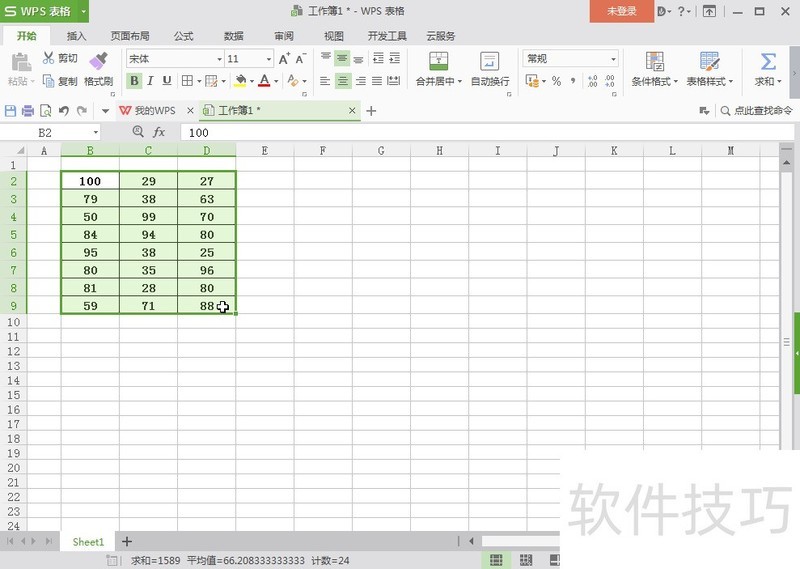
Task: Select Sheet1 tab
Action: pyautogui.click(x=88, y=541)
